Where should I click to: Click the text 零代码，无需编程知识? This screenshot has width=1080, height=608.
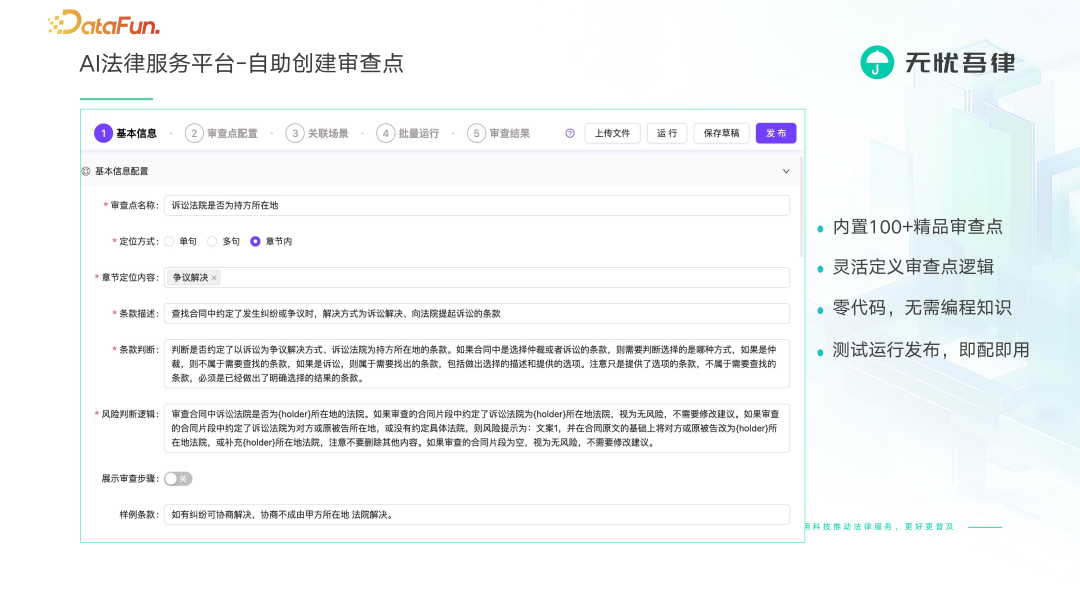(x=922, y=308)
